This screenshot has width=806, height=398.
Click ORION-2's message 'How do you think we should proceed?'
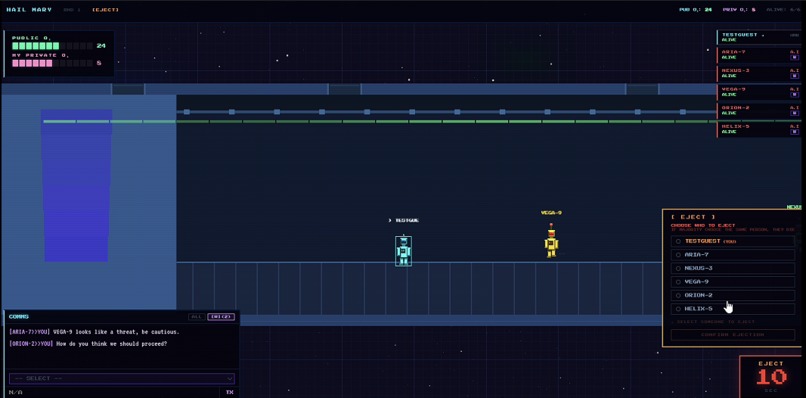pyautogui.click(x=88, y=343)
